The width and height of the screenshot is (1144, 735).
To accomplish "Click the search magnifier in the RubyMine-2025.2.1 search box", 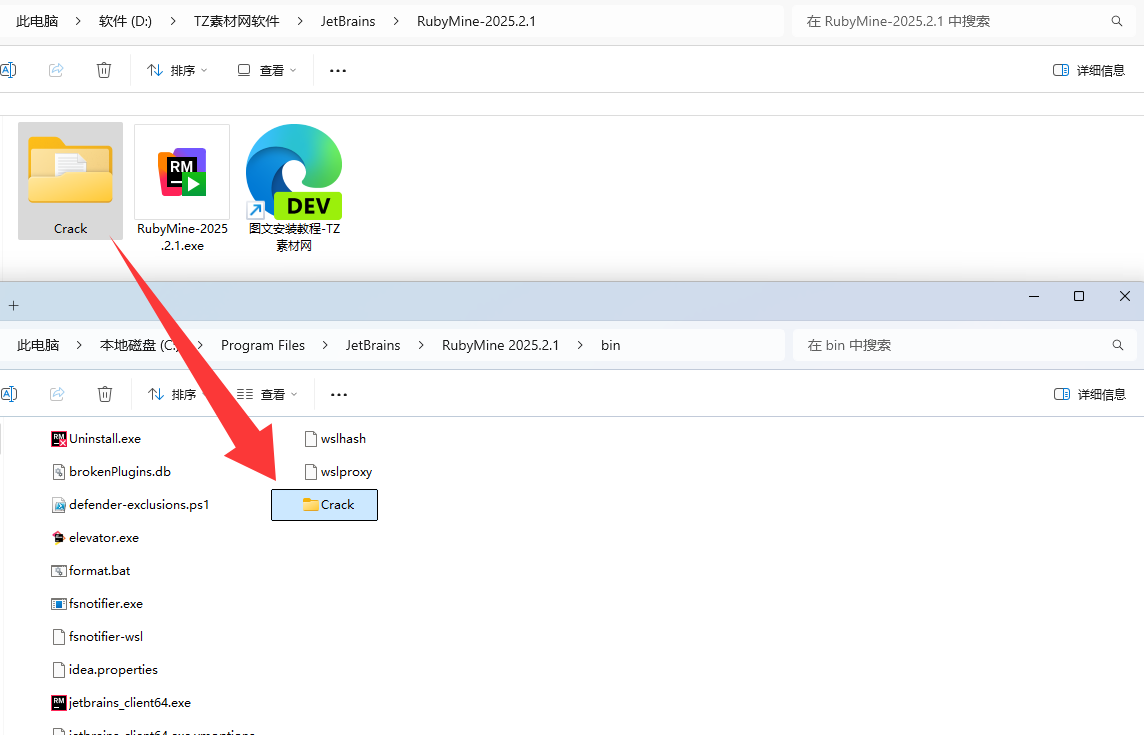I will pyautogui.click(x=1117, y=21).
